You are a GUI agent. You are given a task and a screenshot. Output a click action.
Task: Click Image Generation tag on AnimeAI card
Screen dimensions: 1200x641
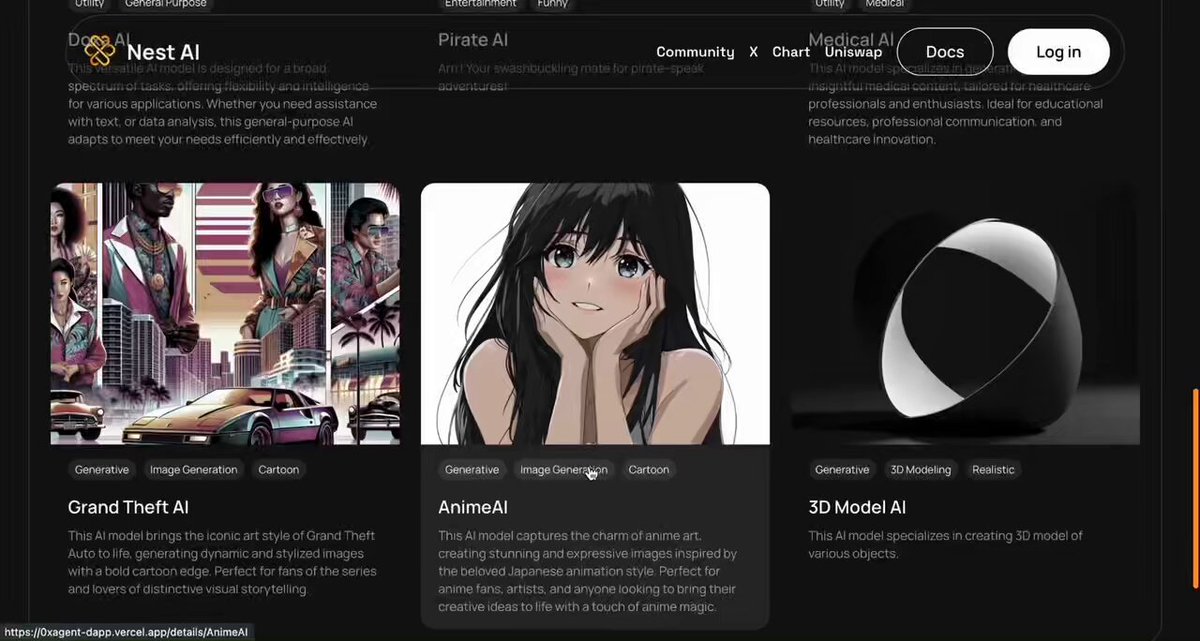click(564, 470)
